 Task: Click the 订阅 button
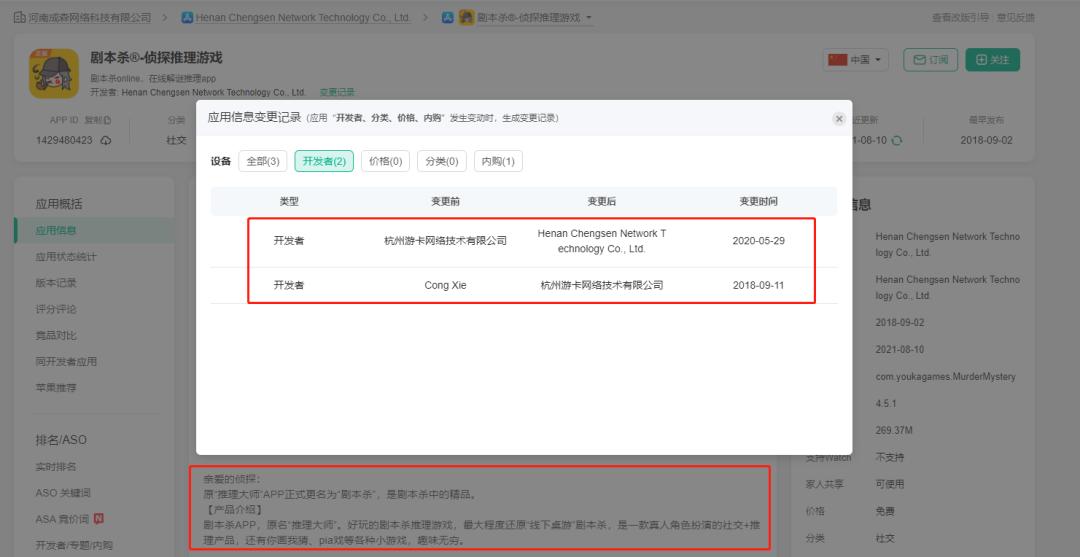930,60
